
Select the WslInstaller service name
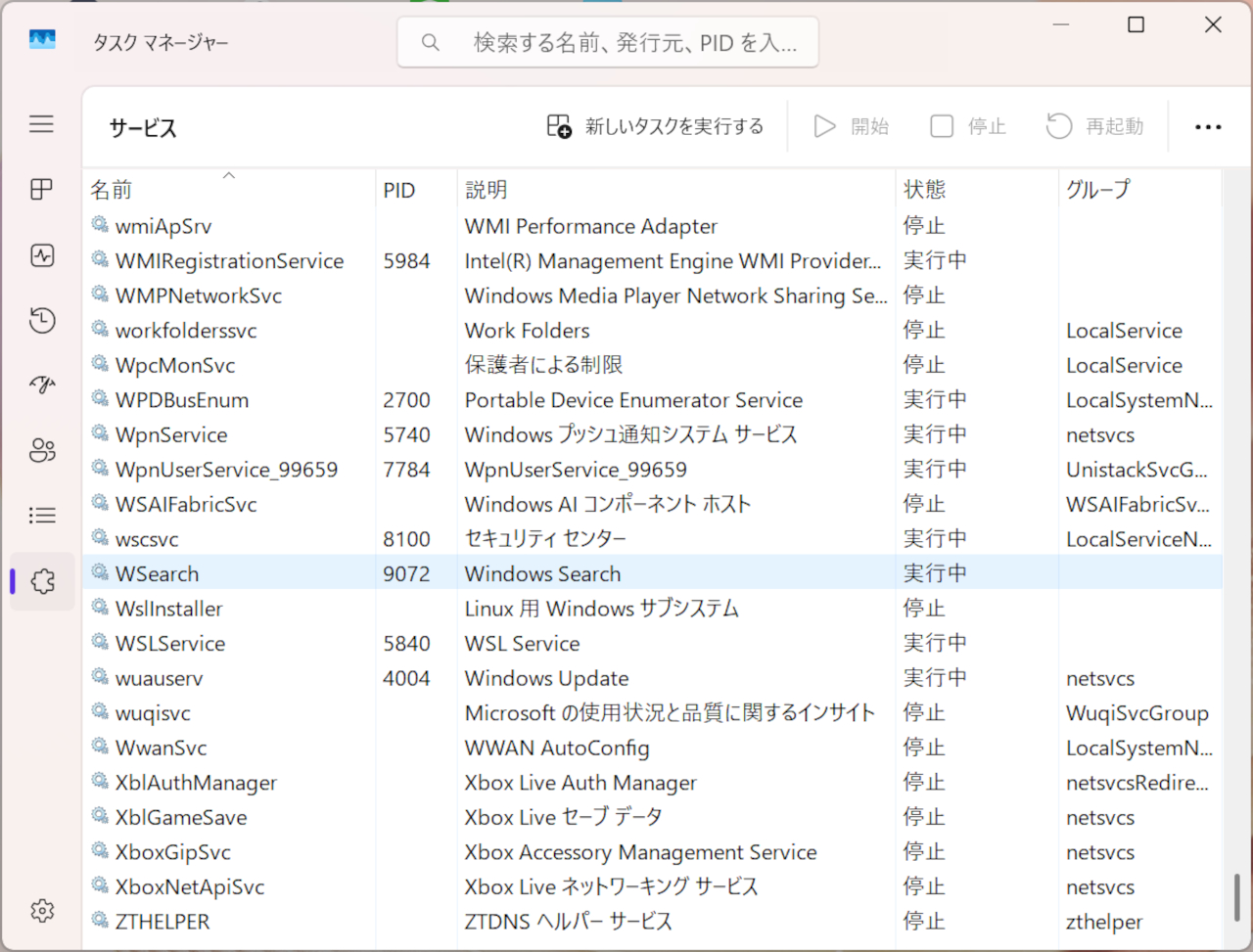[x=168, y=609]
